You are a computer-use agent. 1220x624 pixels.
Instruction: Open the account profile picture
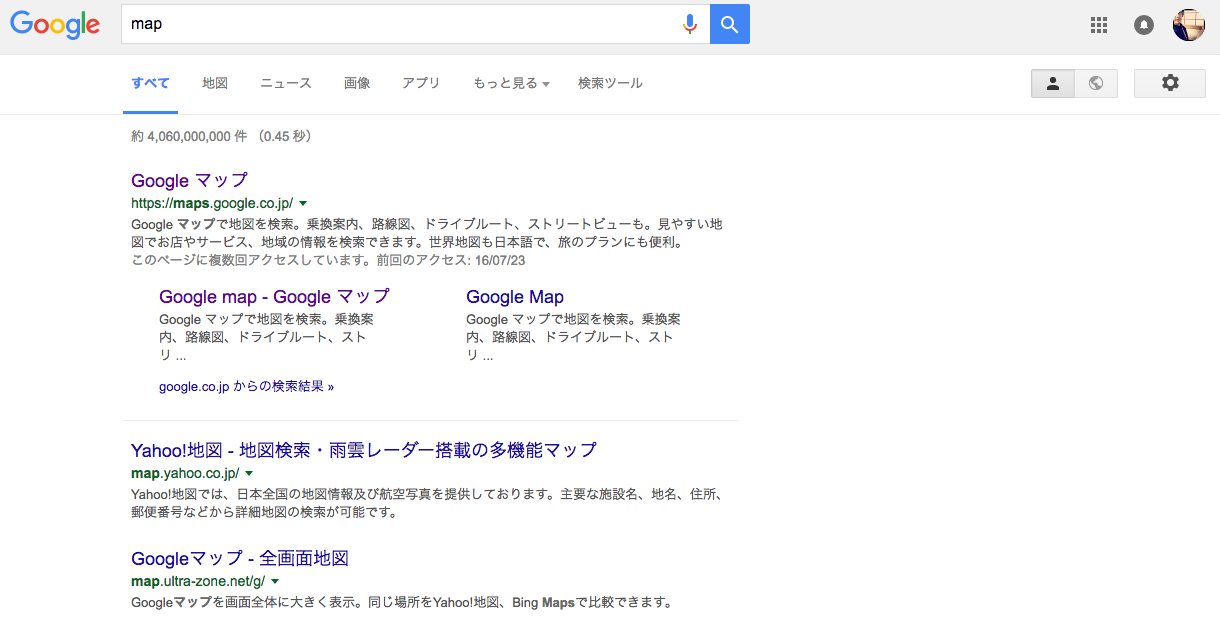1189,25
